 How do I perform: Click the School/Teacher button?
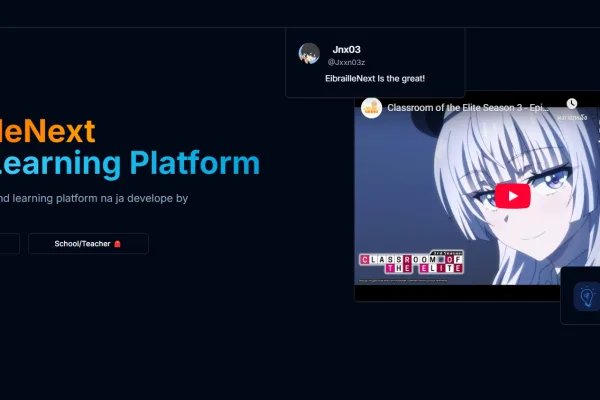[x=88, y=243]
